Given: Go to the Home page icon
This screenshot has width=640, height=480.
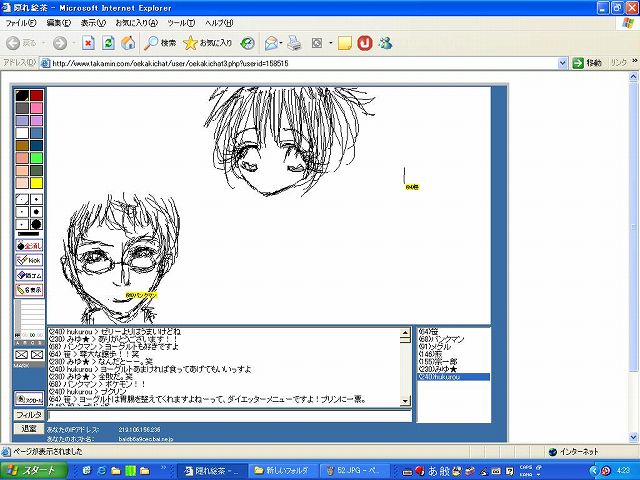Looking at the screenshot, I should (128, 43).
